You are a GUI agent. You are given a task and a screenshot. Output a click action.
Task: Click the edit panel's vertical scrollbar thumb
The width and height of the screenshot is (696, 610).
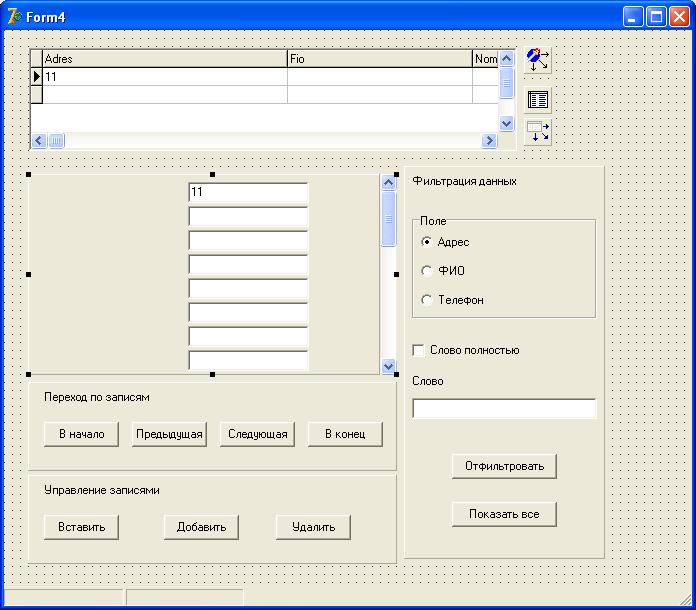(x=388, y=218)
